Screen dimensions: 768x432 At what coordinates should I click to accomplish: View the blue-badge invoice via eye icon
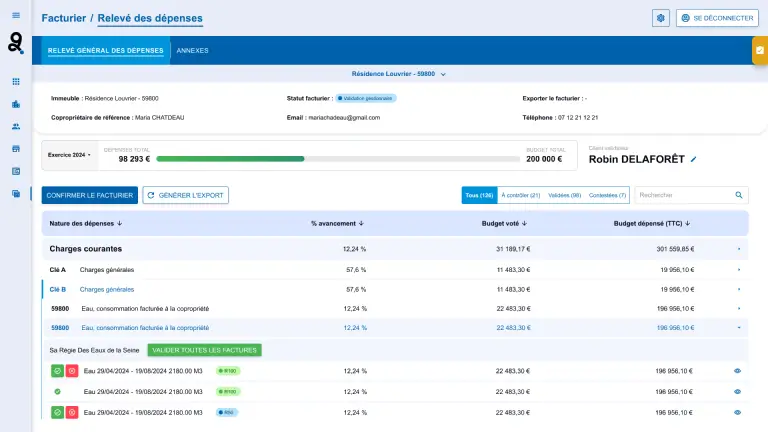click(738, 412)
